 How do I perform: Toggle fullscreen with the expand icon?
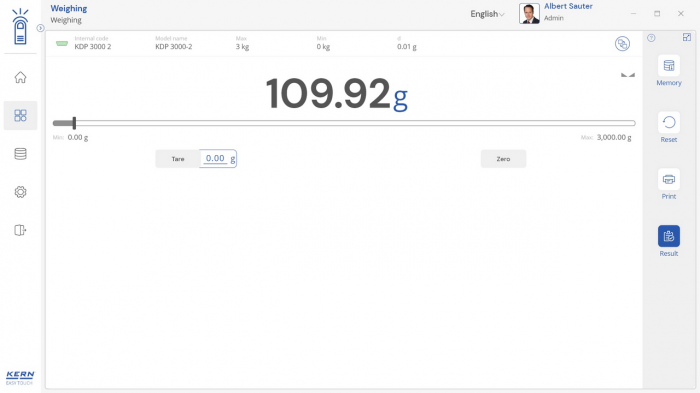pyautogui.click(x=687, y=38)
